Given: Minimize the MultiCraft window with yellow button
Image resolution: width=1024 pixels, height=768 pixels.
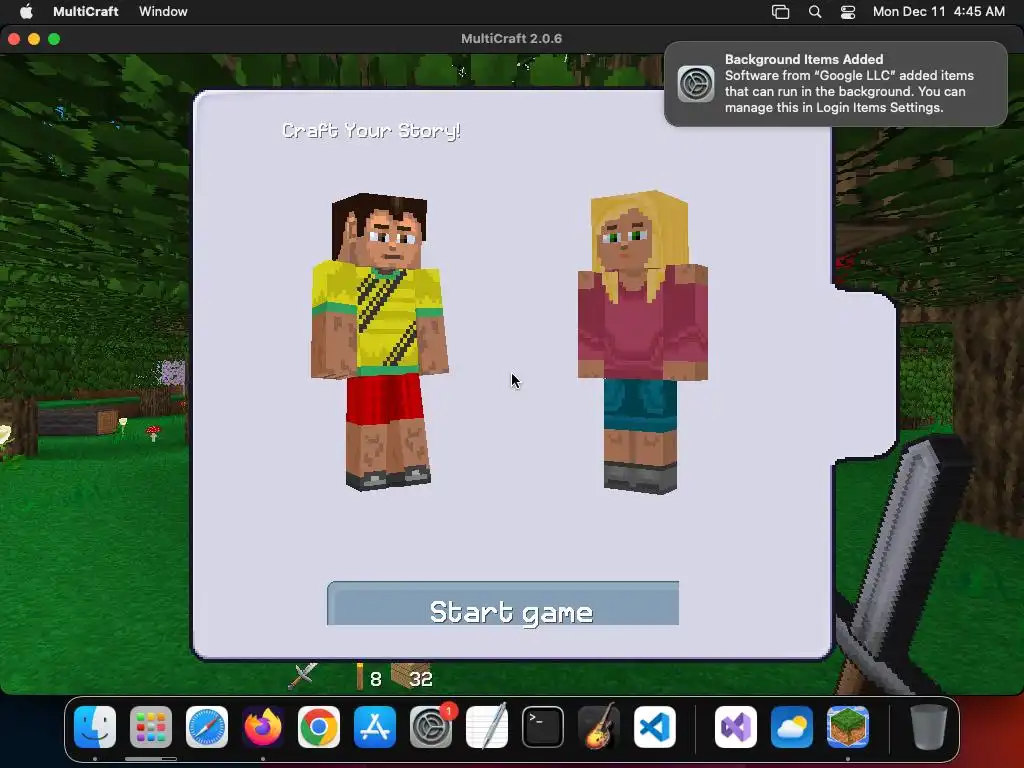Looking at the screenshot, I should tap(34, 39).
